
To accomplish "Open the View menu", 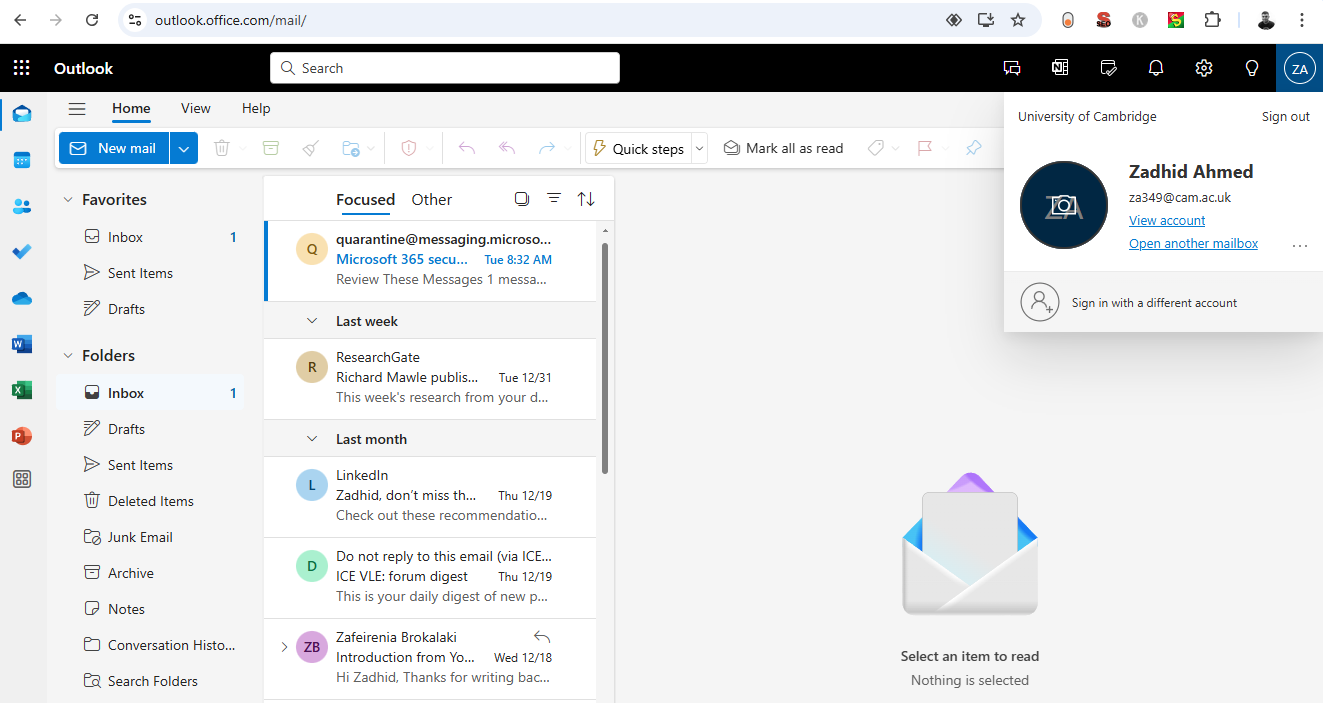I will tap(195, 108).
